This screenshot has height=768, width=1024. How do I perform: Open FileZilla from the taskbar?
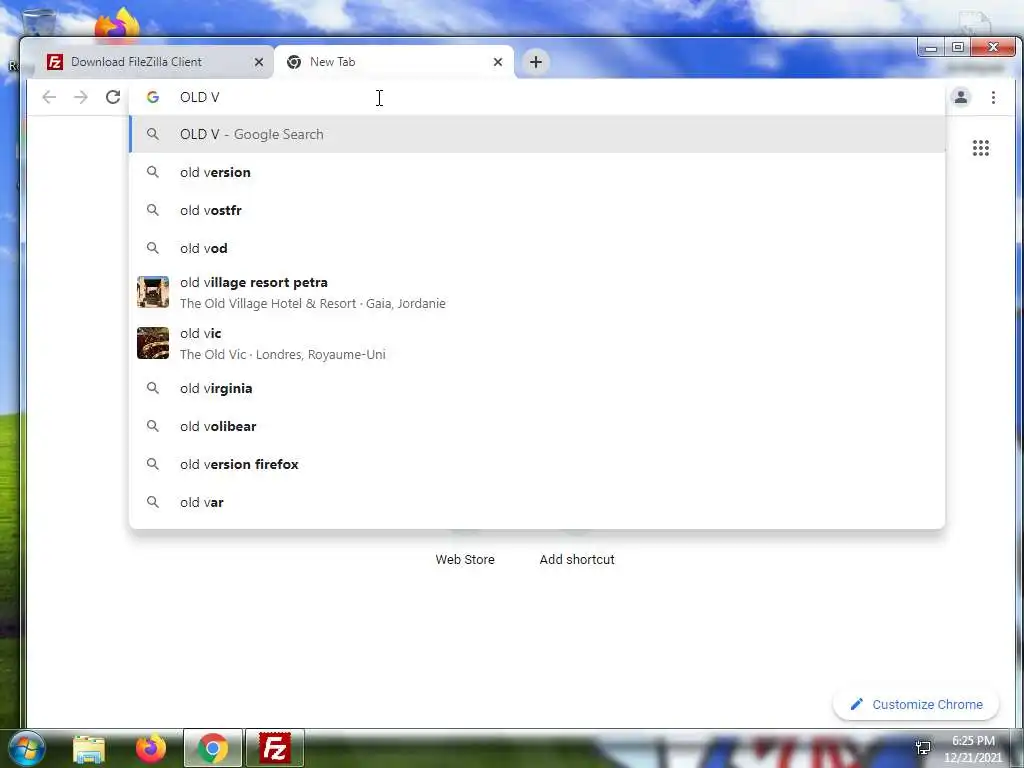274,748
